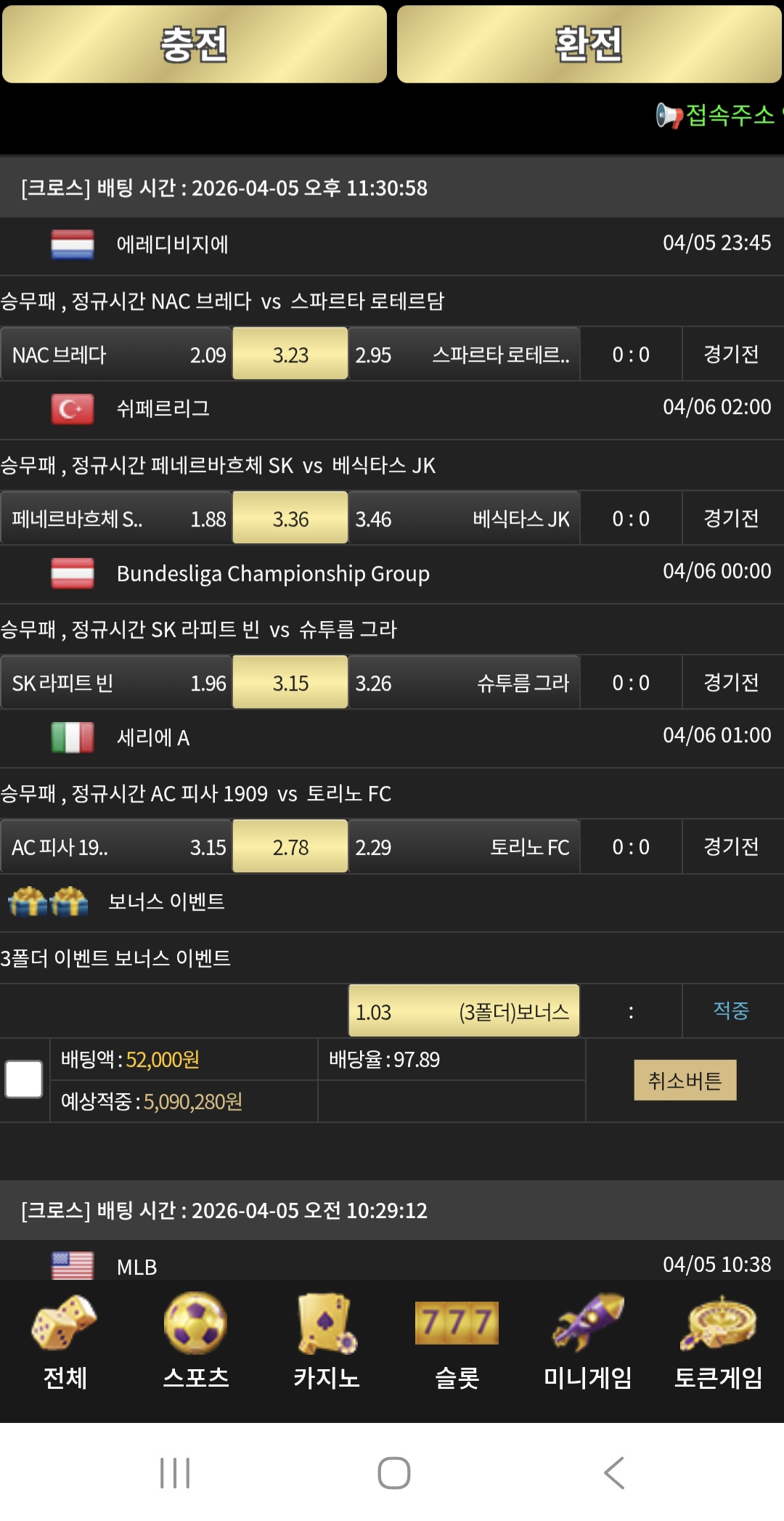
Task: Open the Android recent apps button
Action: pos(175,1473)
